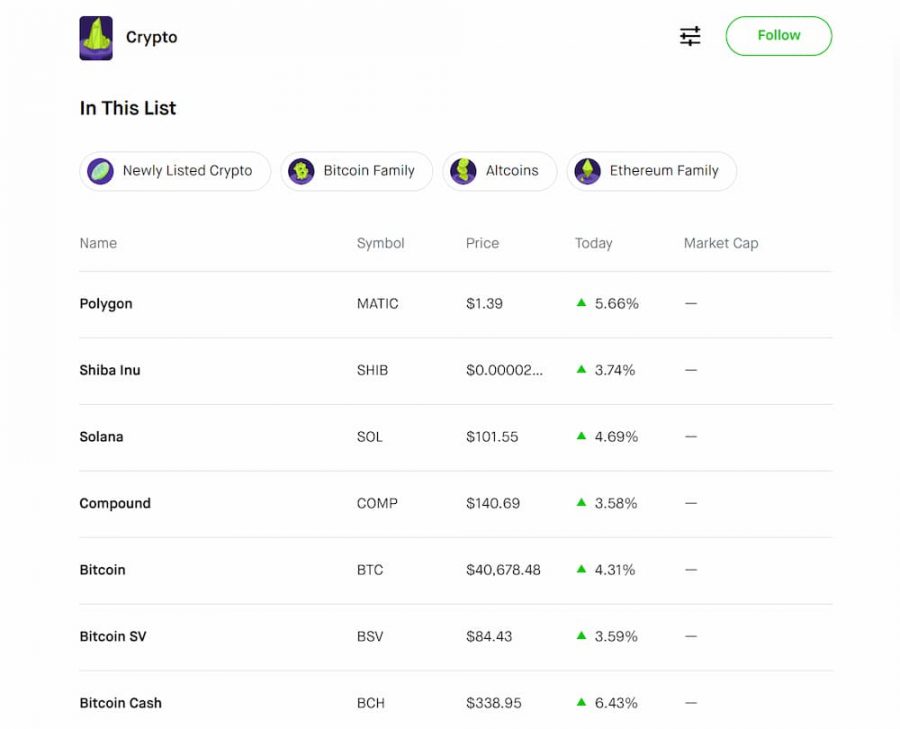Screen dimensions: 900x729
Task: Click the Newly Listed Crypto coin icon
Action: click(x=100, y=171)
